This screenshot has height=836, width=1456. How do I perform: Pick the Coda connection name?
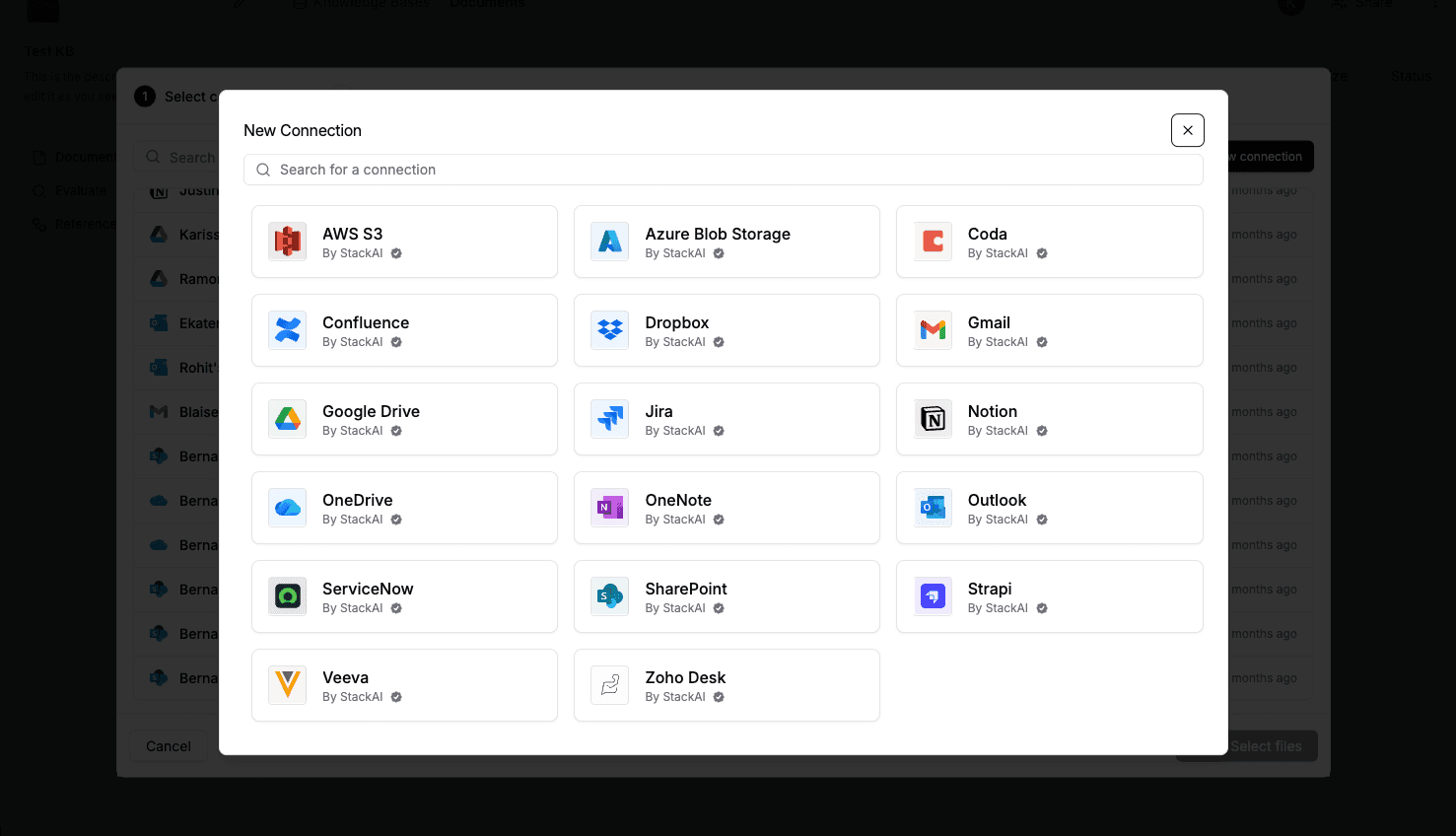click(988, 234)
